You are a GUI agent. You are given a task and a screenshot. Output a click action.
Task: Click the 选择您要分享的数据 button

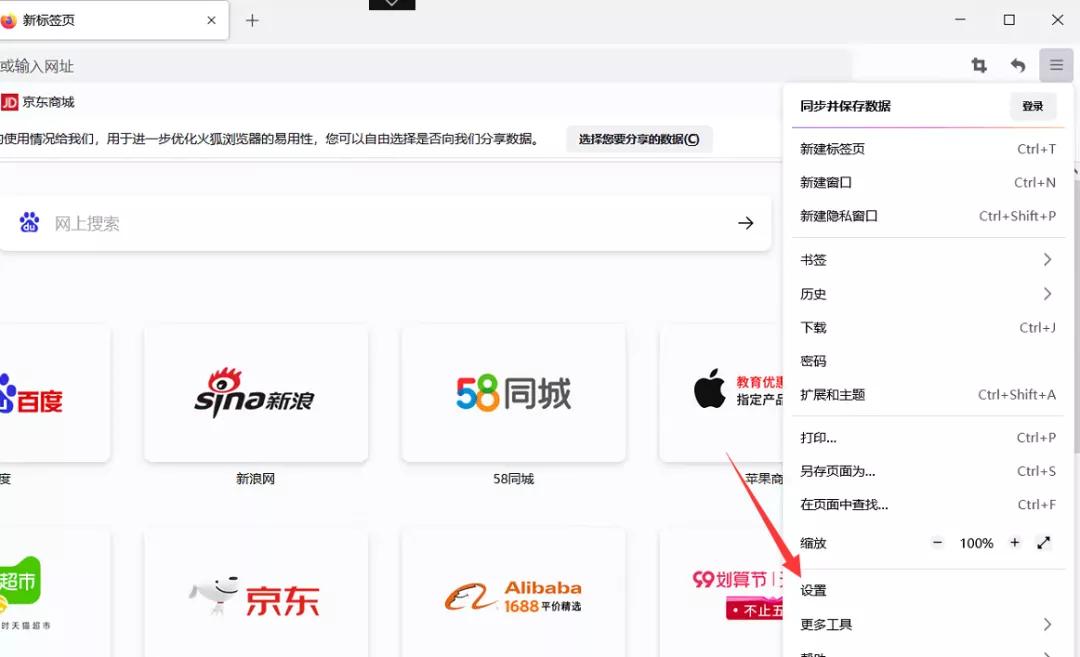click(639, 139)
